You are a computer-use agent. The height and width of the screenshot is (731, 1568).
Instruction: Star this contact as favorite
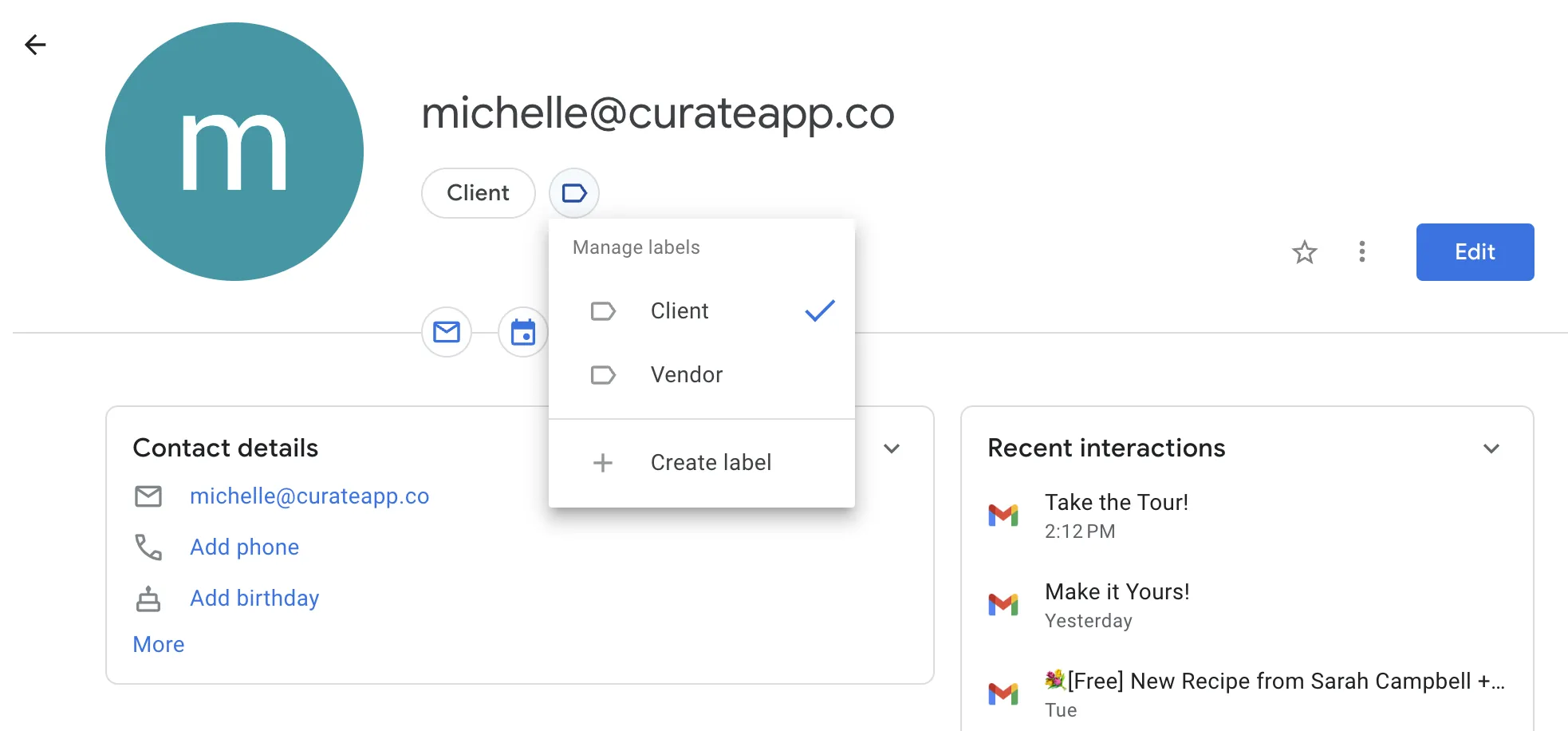pos(1304,252)
